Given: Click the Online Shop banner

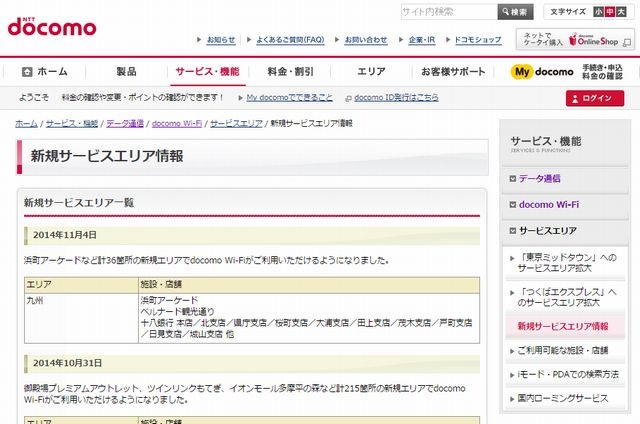Looking at the screenshot, I should pos(575,39).
